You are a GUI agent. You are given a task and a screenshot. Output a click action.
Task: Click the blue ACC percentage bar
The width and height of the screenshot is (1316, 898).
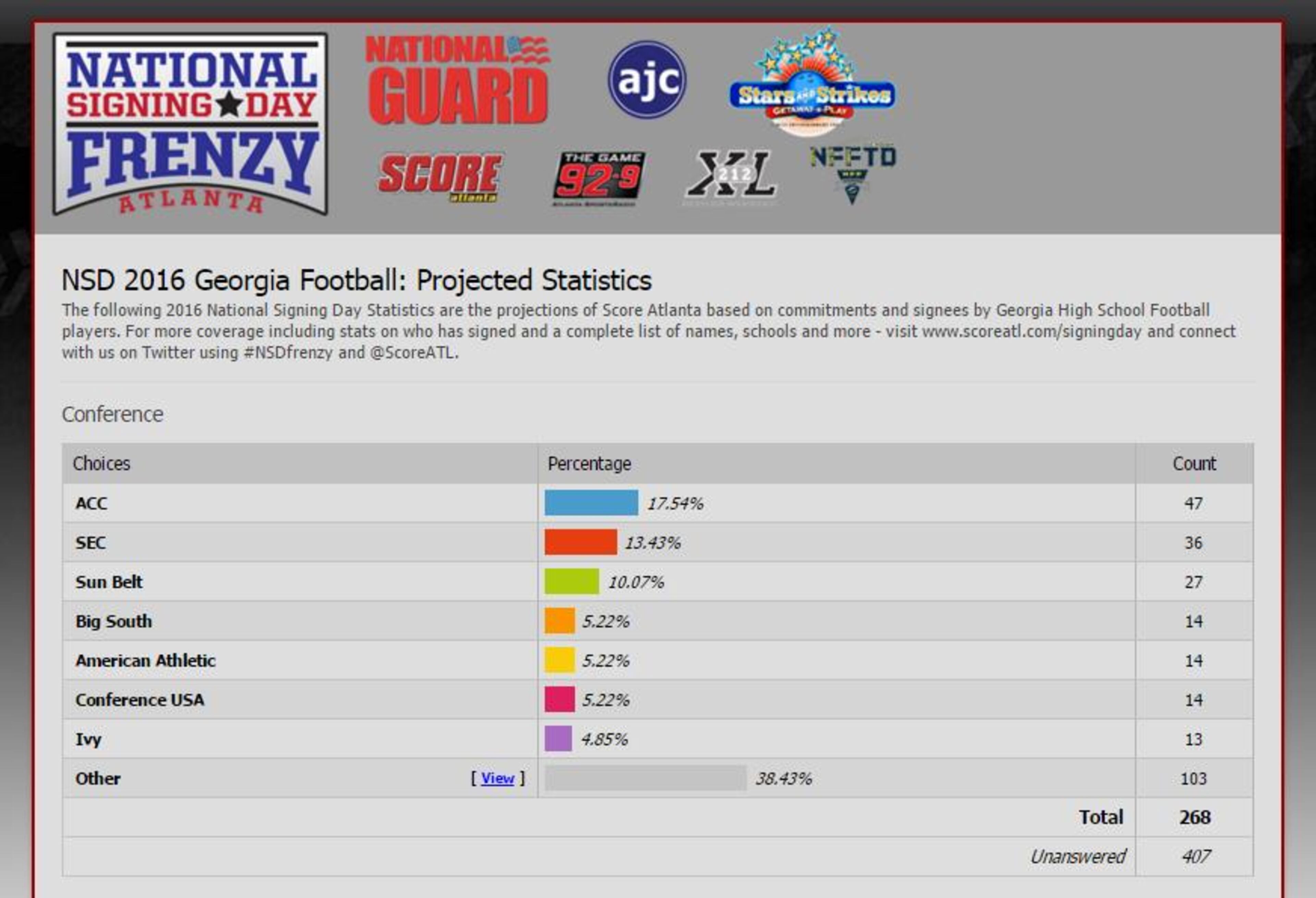pyautogui.click(x=591, y=503)
